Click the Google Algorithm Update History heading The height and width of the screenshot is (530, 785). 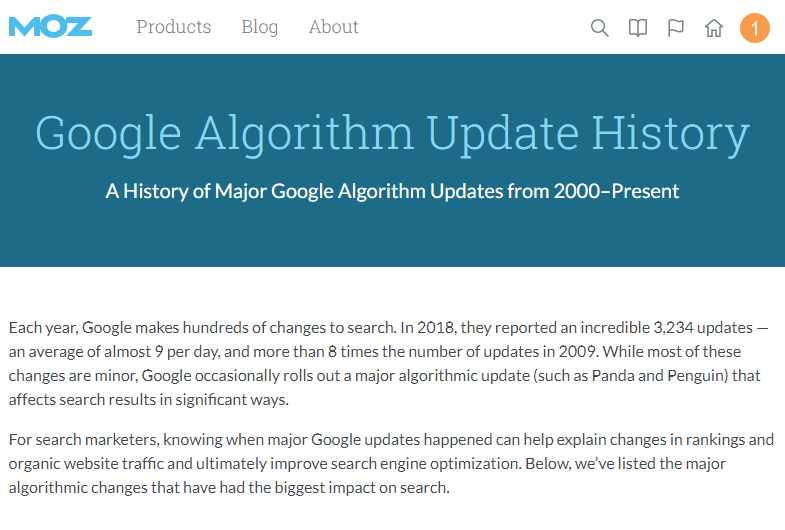392,134
